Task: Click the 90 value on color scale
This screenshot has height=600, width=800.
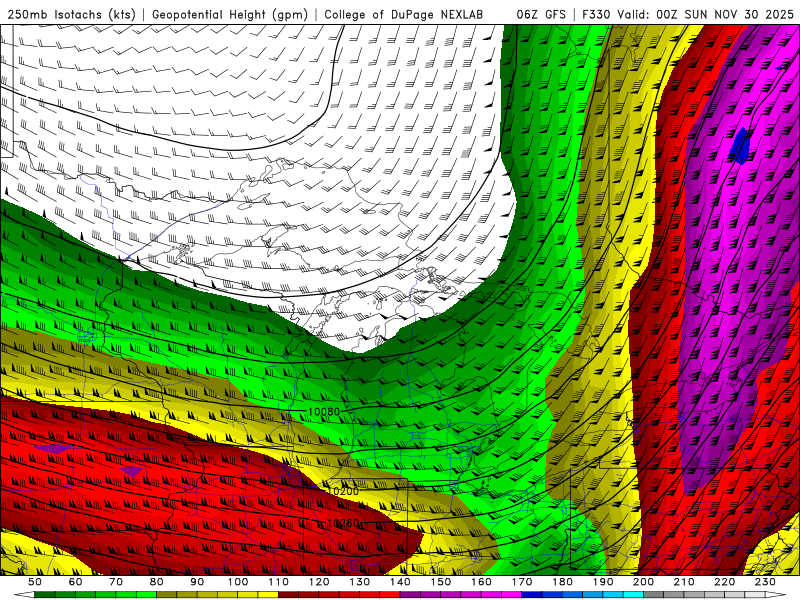Action: 197,582
